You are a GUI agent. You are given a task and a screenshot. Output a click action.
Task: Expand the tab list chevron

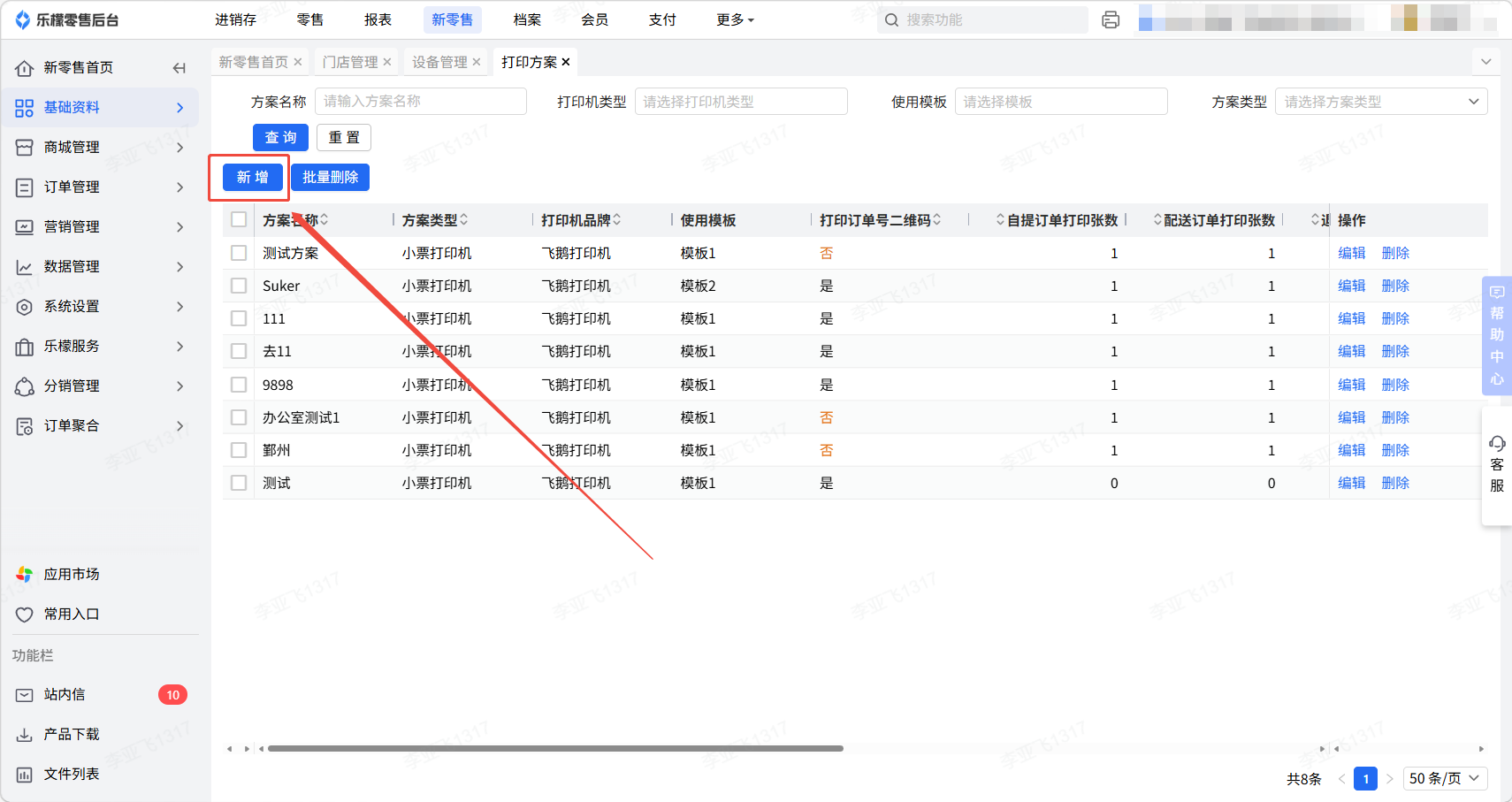coord(1486,62)
